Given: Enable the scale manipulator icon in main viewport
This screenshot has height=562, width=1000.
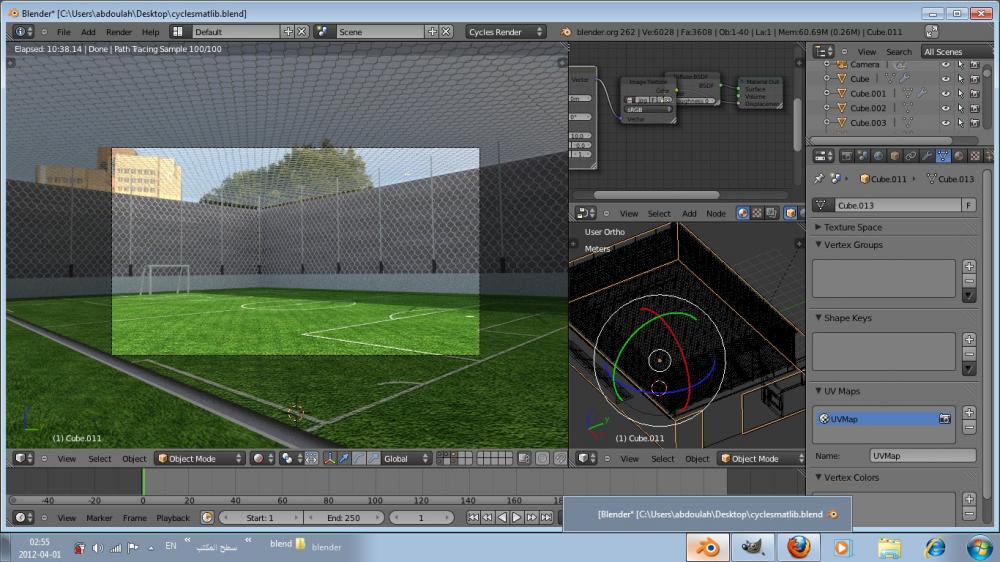Looking at the screenshot, I should coord(374,458).
